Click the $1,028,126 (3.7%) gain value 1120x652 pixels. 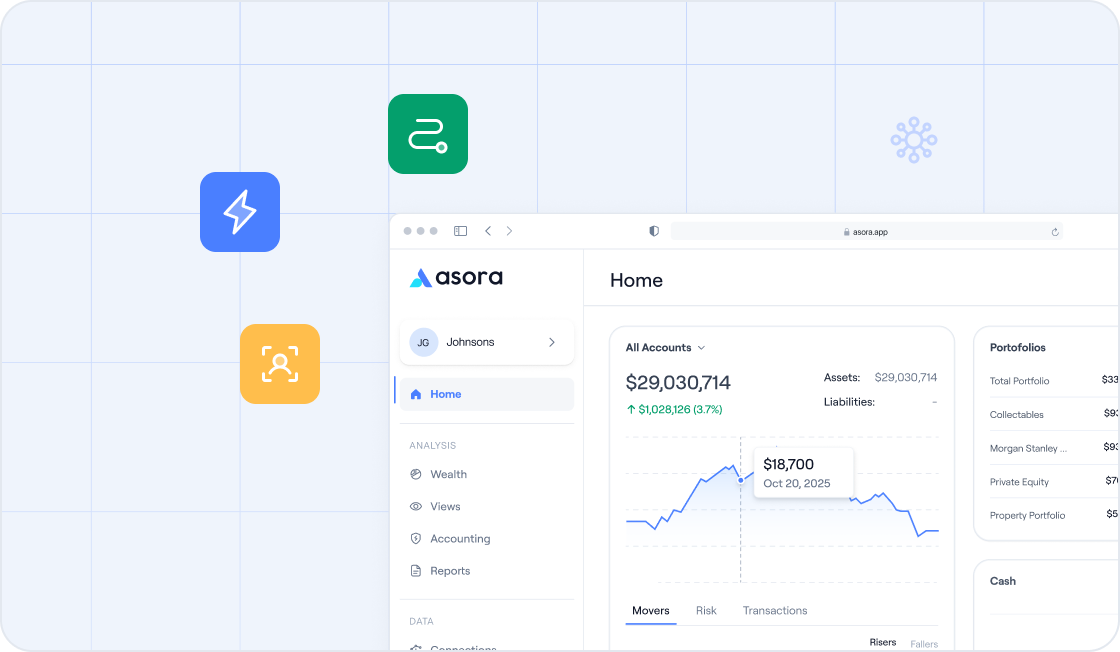point(674,409)
